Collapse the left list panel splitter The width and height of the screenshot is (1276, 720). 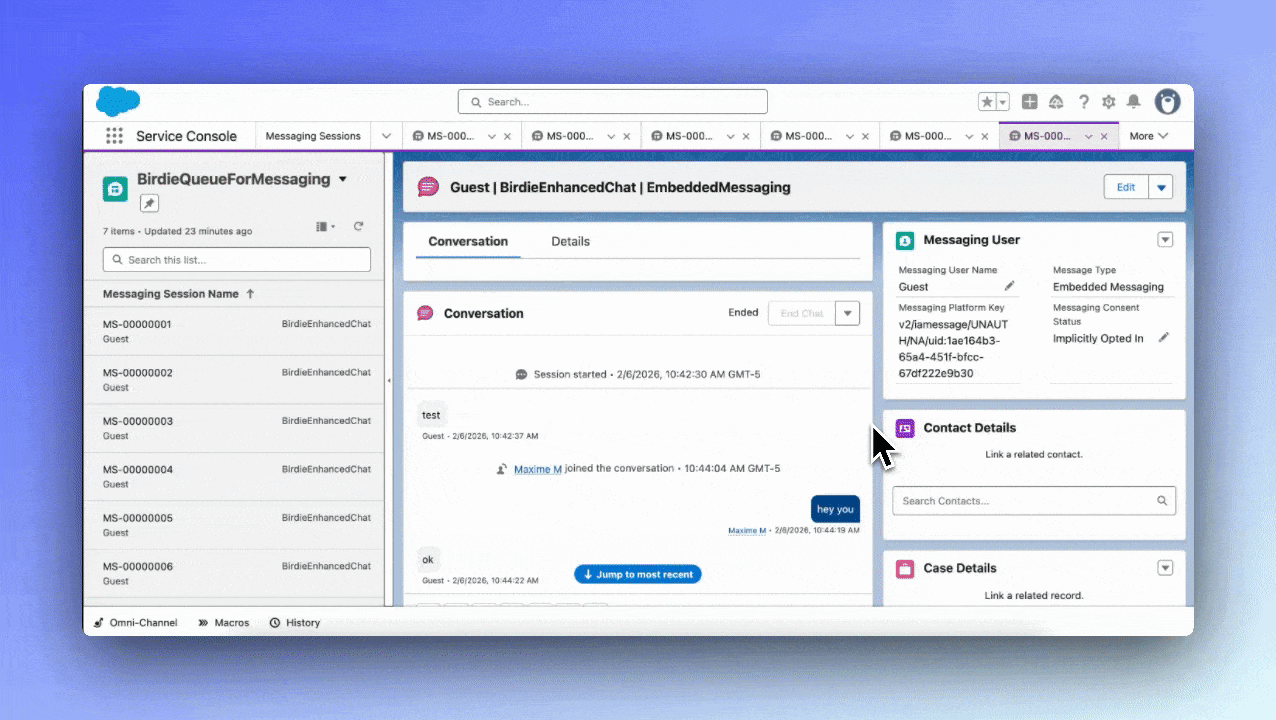tap(389, 380)
